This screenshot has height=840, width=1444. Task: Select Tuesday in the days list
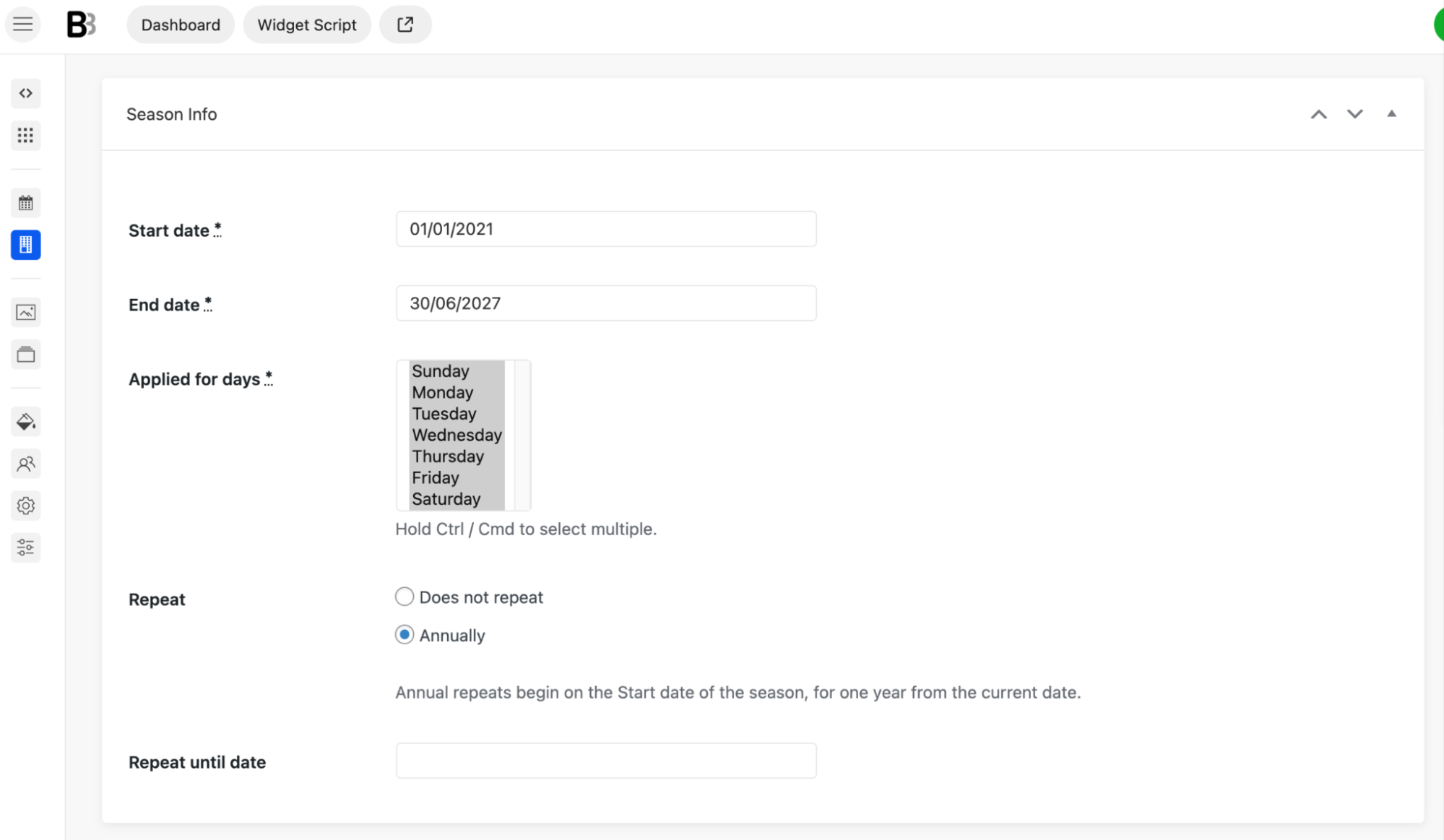(x=457, y=414)
